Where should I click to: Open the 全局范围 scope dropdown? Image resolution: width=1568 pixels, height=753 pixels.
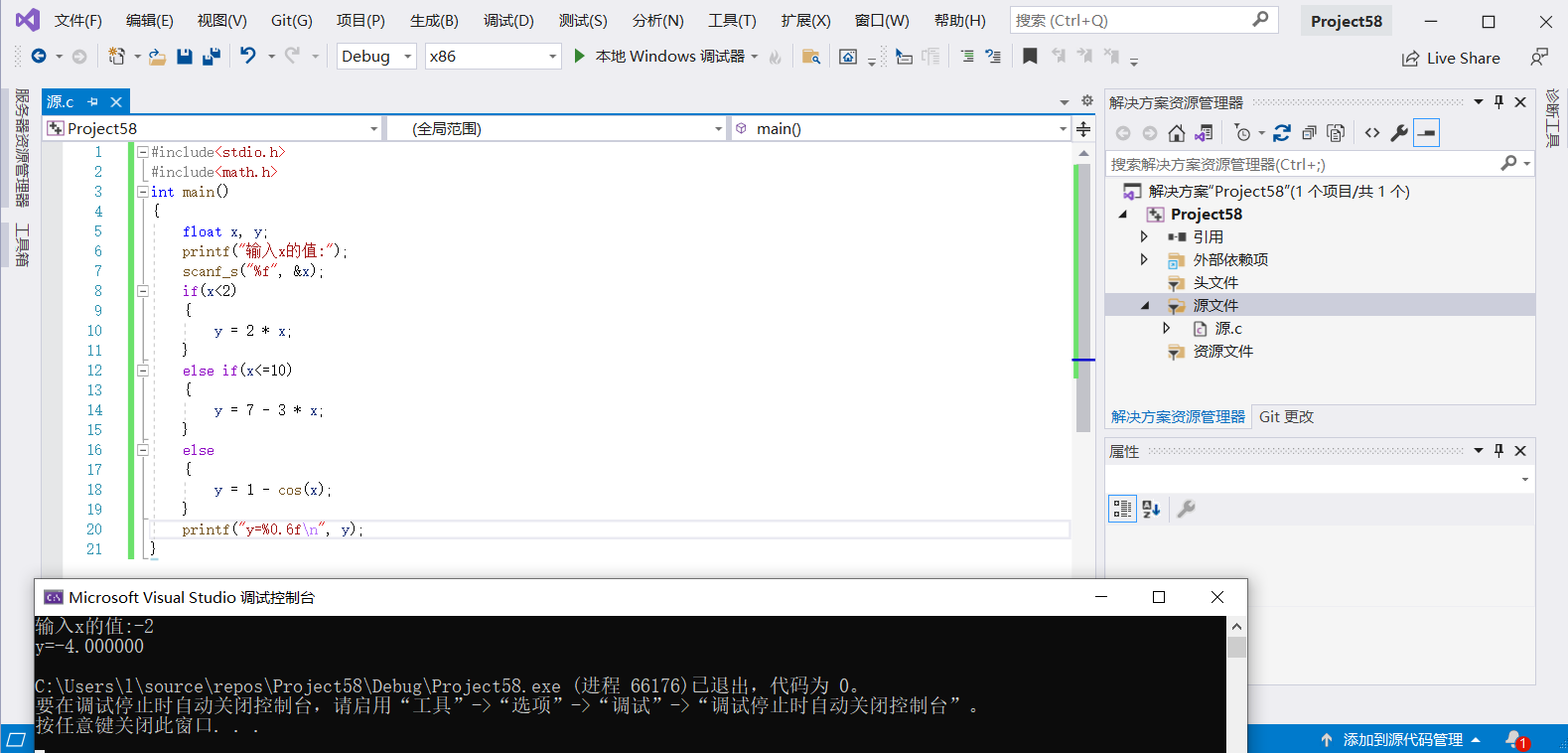(719, 128)
